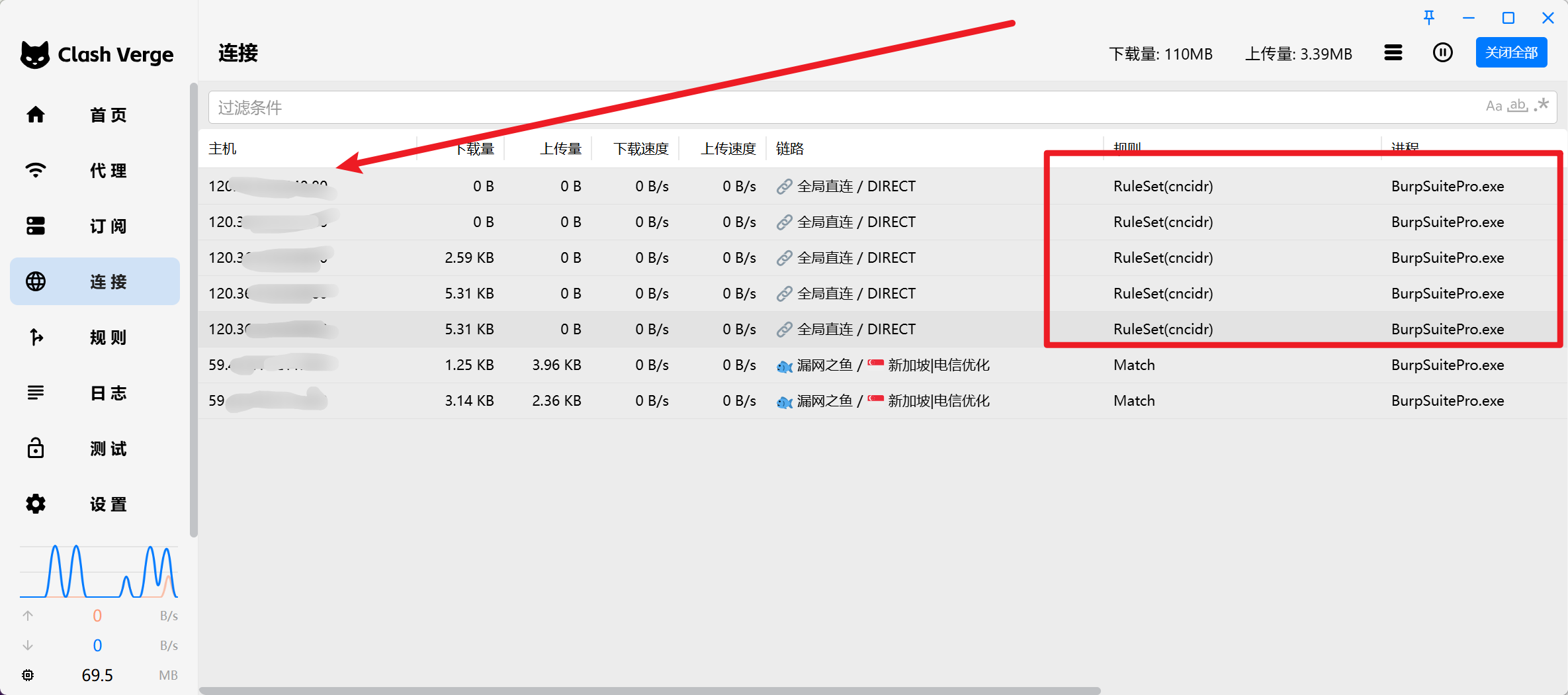Focus the 过滤条件 filter input
Viewport: 1568px width, 695px height.
(883, 107)
